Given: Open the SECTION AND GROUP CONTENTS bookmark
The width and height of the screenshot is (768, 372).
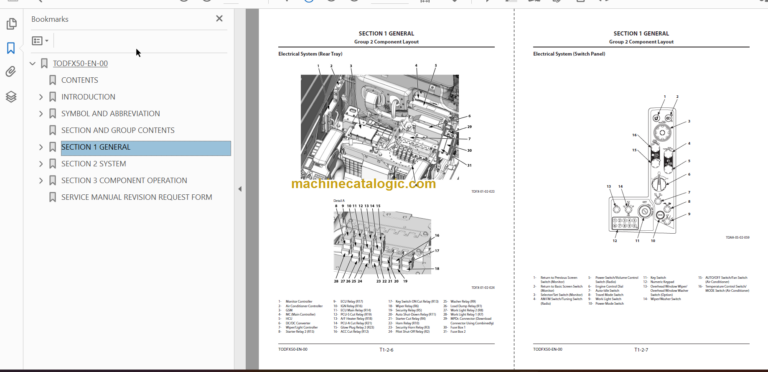Looking at the screenshot, I should click(118, 130).
